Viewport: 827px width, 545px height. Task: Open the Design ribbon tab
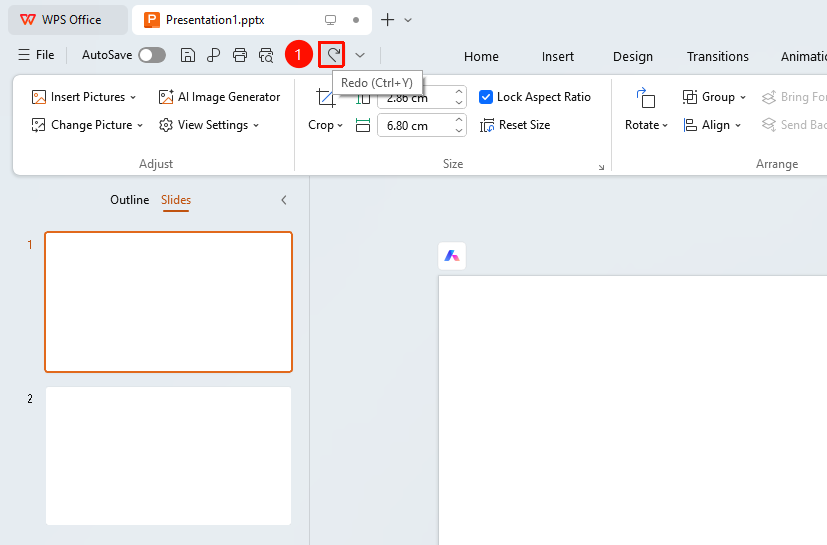(x=632, y=56)
